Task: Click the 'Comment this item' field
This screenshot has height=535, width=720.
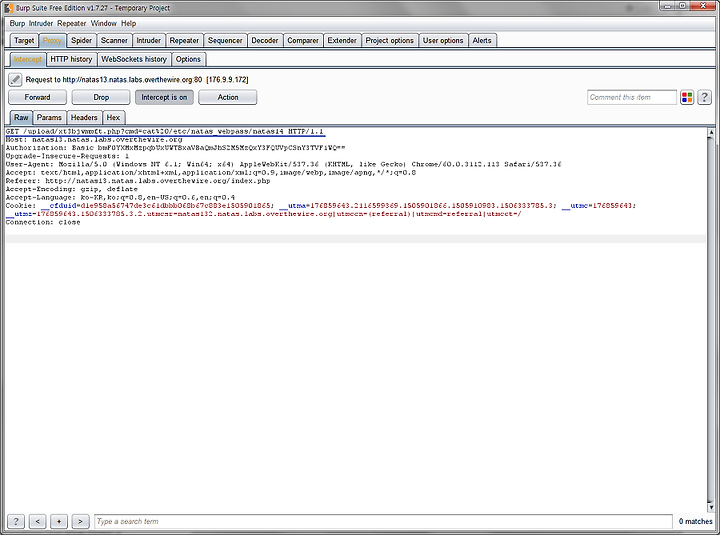Action: click(x=632, y=97)
